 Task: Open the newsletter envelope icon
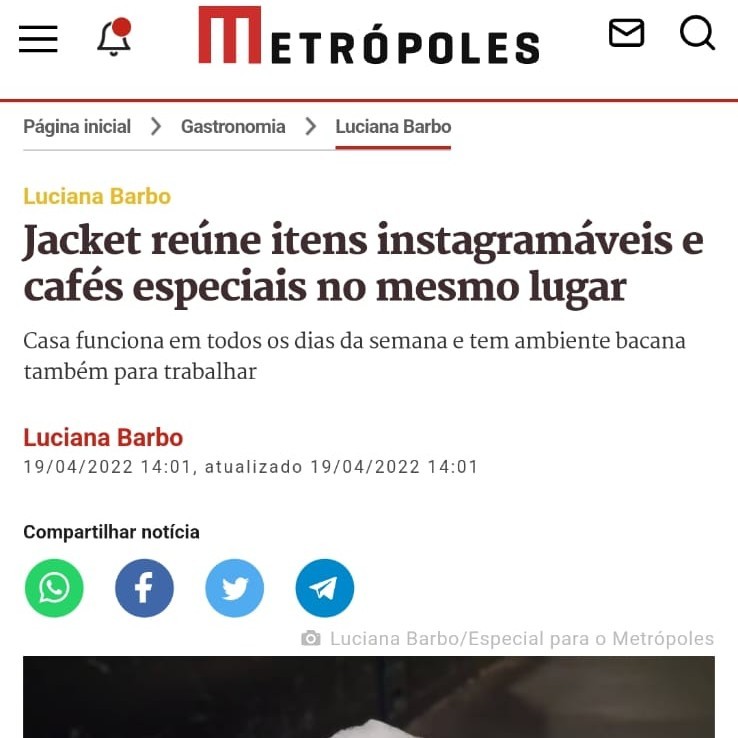(x=626, y=33)
